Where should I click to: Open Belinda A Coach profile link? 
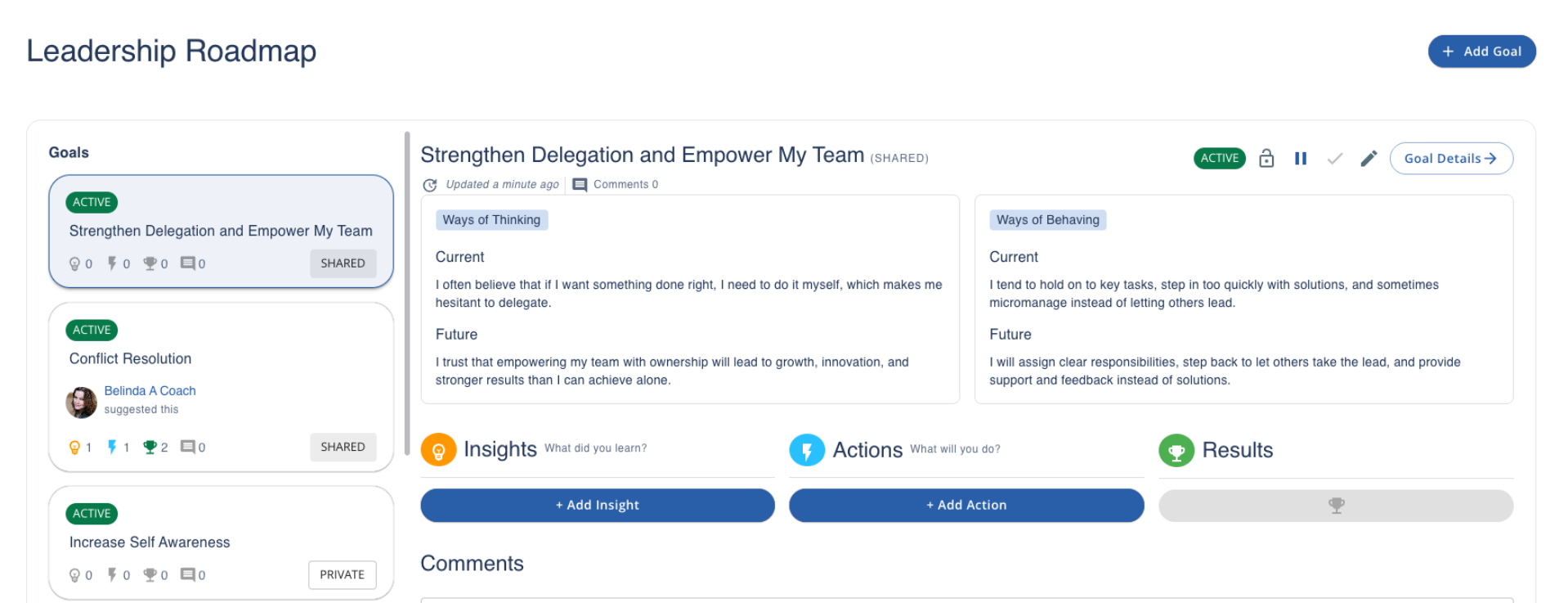150,390
